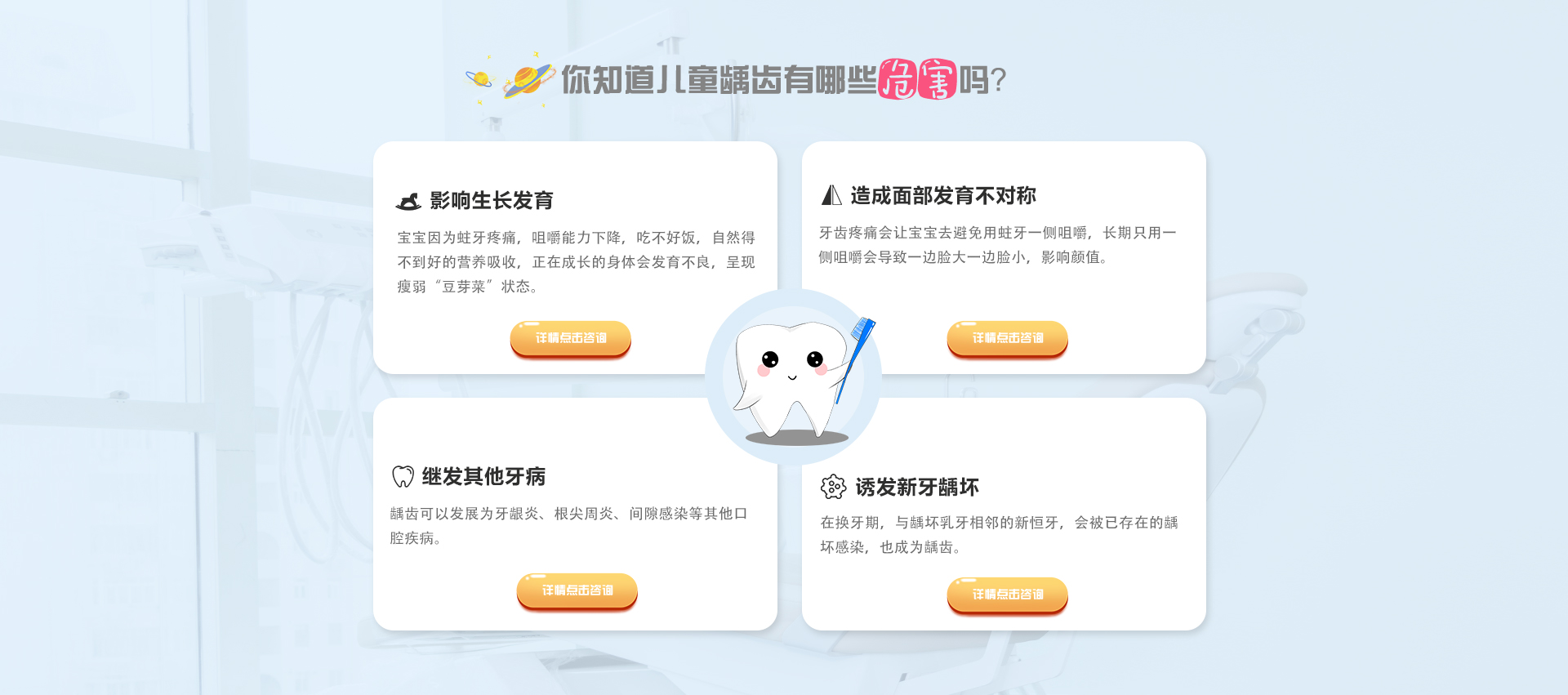Click the triangle icon beside 造成面部发育不对称
Viewport: 1568px width, 695px height.
pos(831,195)
